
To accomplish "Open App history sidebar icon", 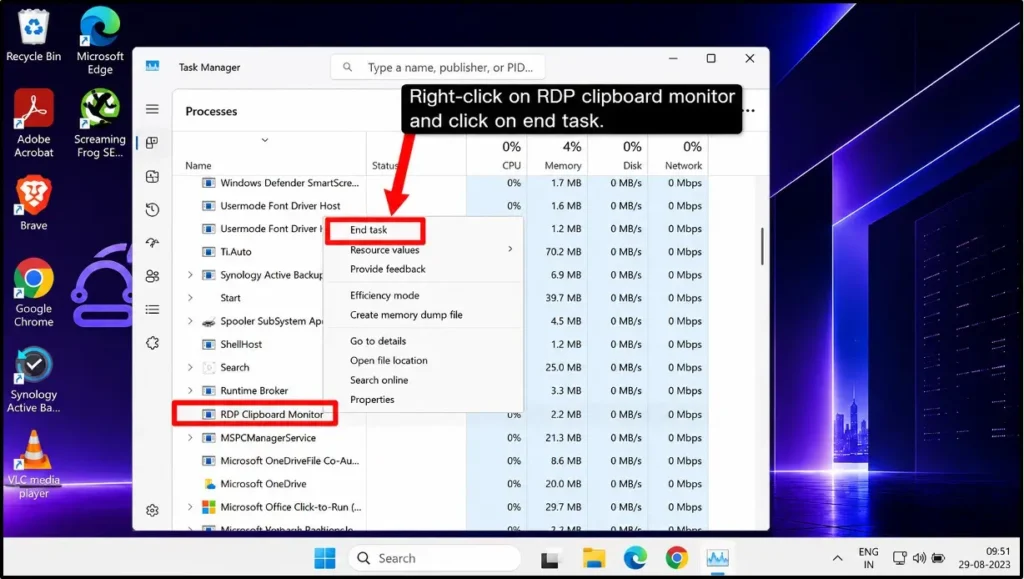I will pyautogui.click(x=152, y=210).
